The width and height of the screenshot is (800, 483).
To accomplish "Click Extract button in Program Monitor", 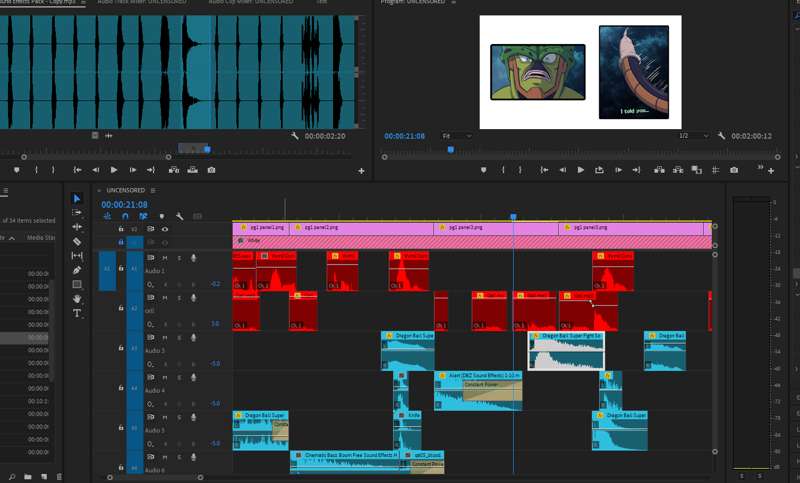I will 678,170.
